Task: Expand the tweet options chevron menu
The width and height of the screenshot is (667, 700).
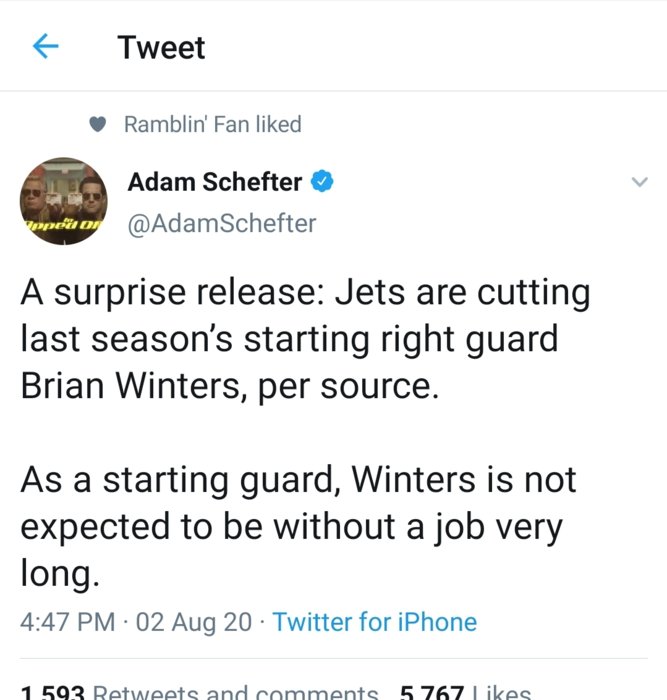Action: [639, 182]
